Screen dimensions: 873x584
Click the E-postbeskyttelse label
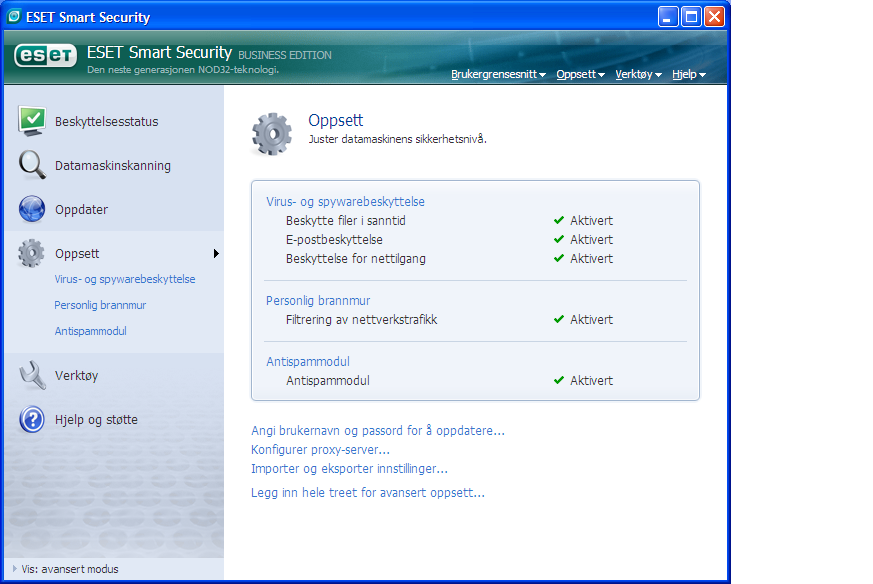click(334, 239)
